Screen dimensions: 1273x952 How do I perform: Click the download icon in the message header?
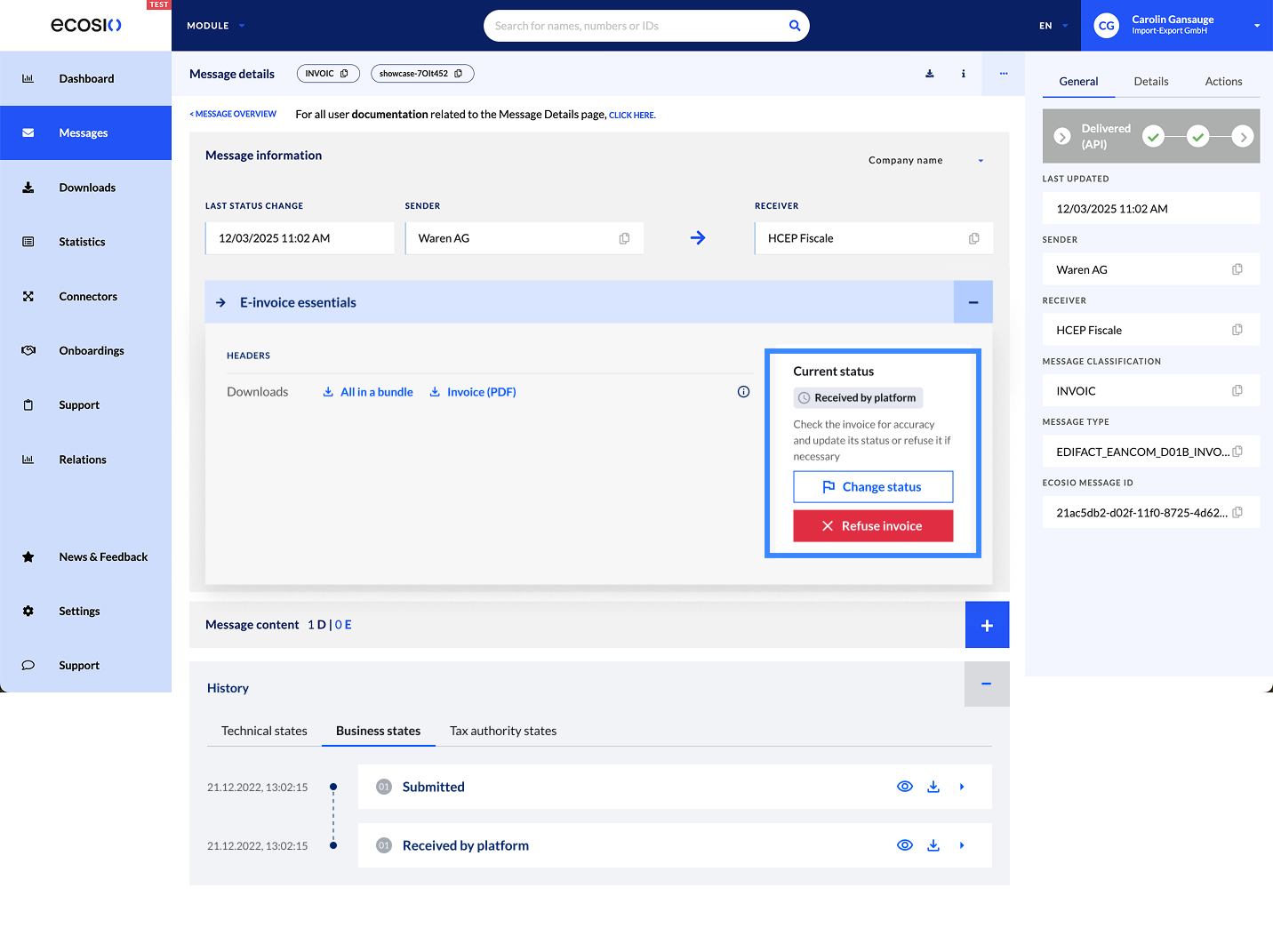click(930, 74)
